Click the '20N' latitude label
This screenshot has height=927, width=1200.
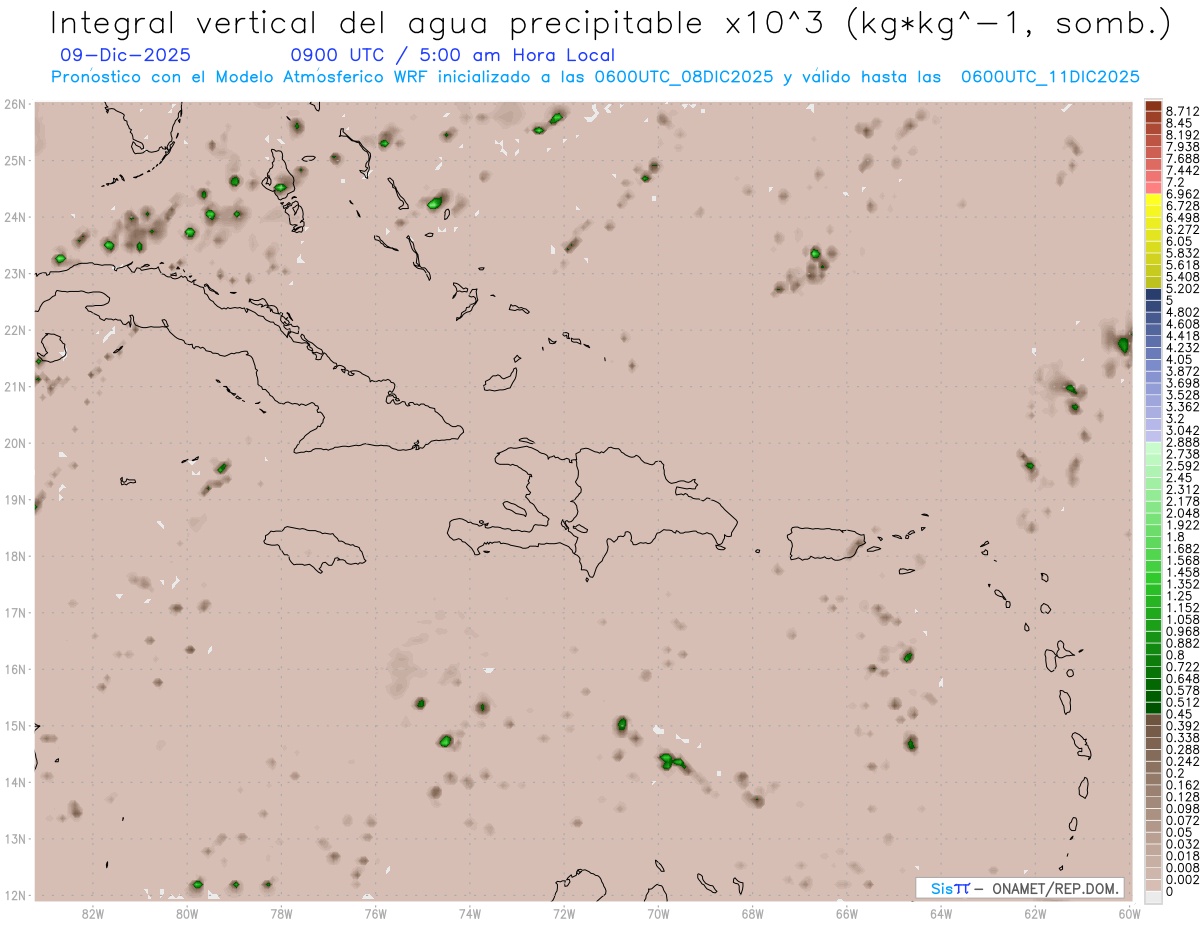point(15,443)
